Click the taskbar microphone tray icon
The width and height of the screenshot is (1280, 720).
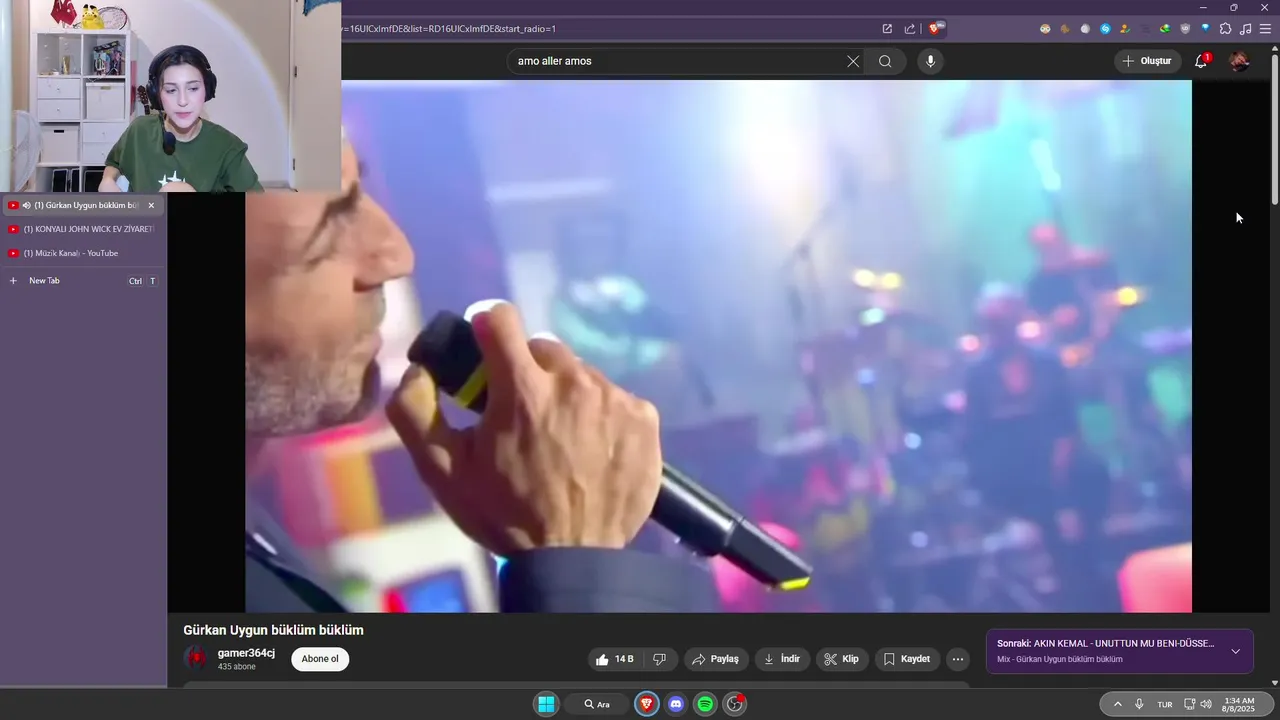1139,704
